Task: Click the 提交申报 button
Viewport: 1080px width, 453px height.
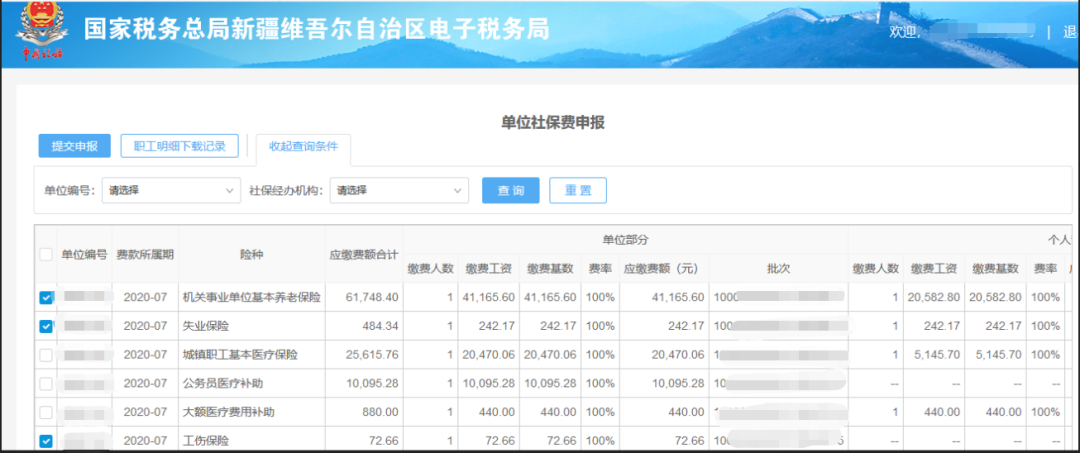Action: coord(75,146)
